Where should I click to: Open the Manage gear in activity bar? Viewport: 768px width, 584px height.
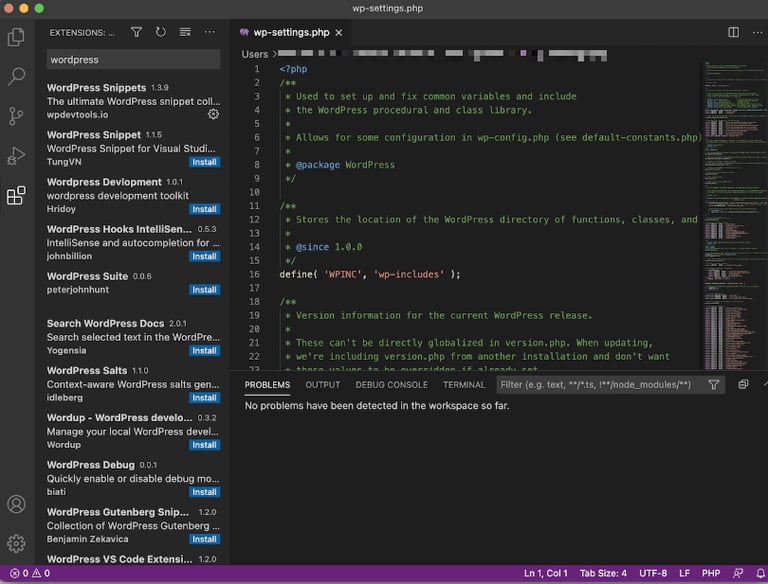[x=16, y=543]
